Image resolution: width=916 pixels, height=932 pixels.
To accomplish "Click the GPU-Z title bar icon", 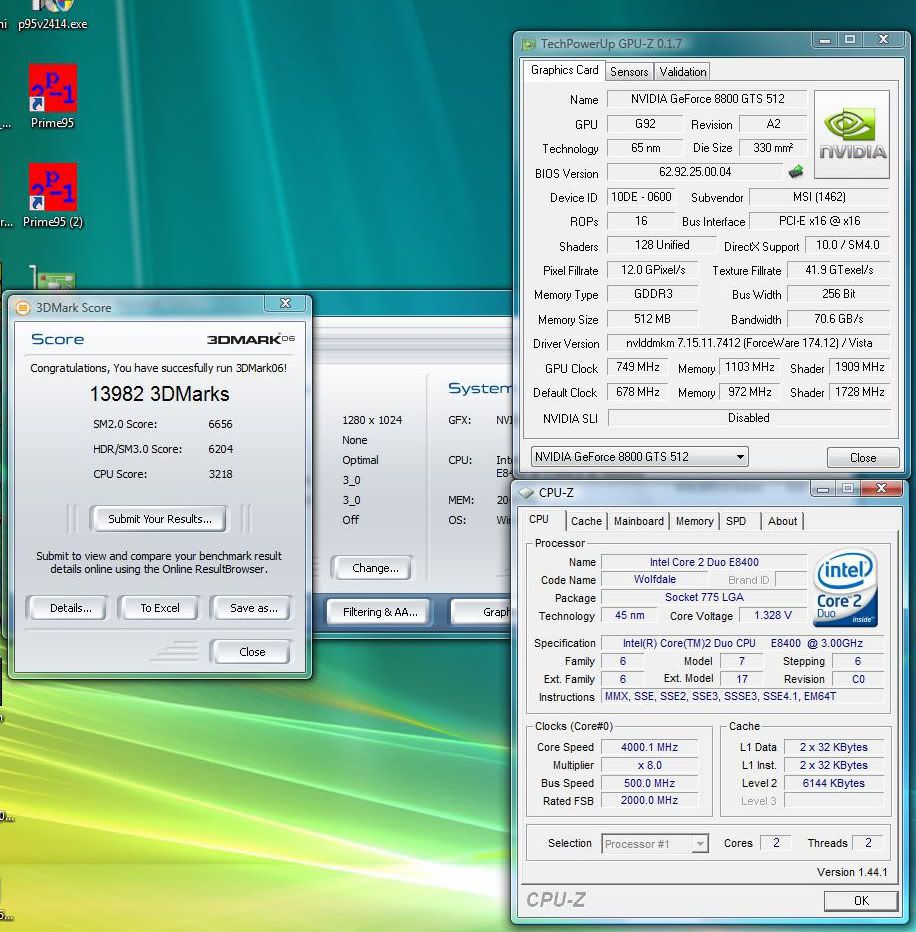I will 528,44.
